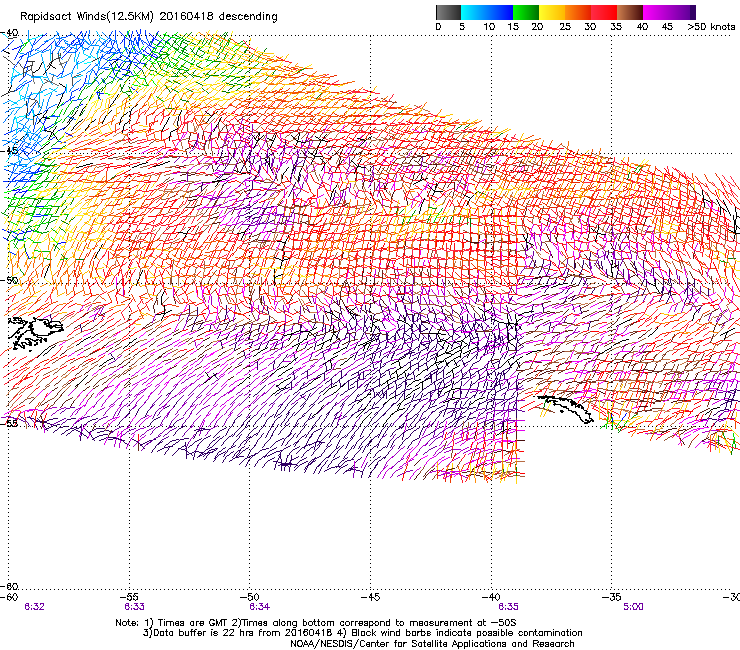The width and height of the screenshot is (740, 650).
Task: Click the purple time stamp '5:00'
Action: (633, 607)
